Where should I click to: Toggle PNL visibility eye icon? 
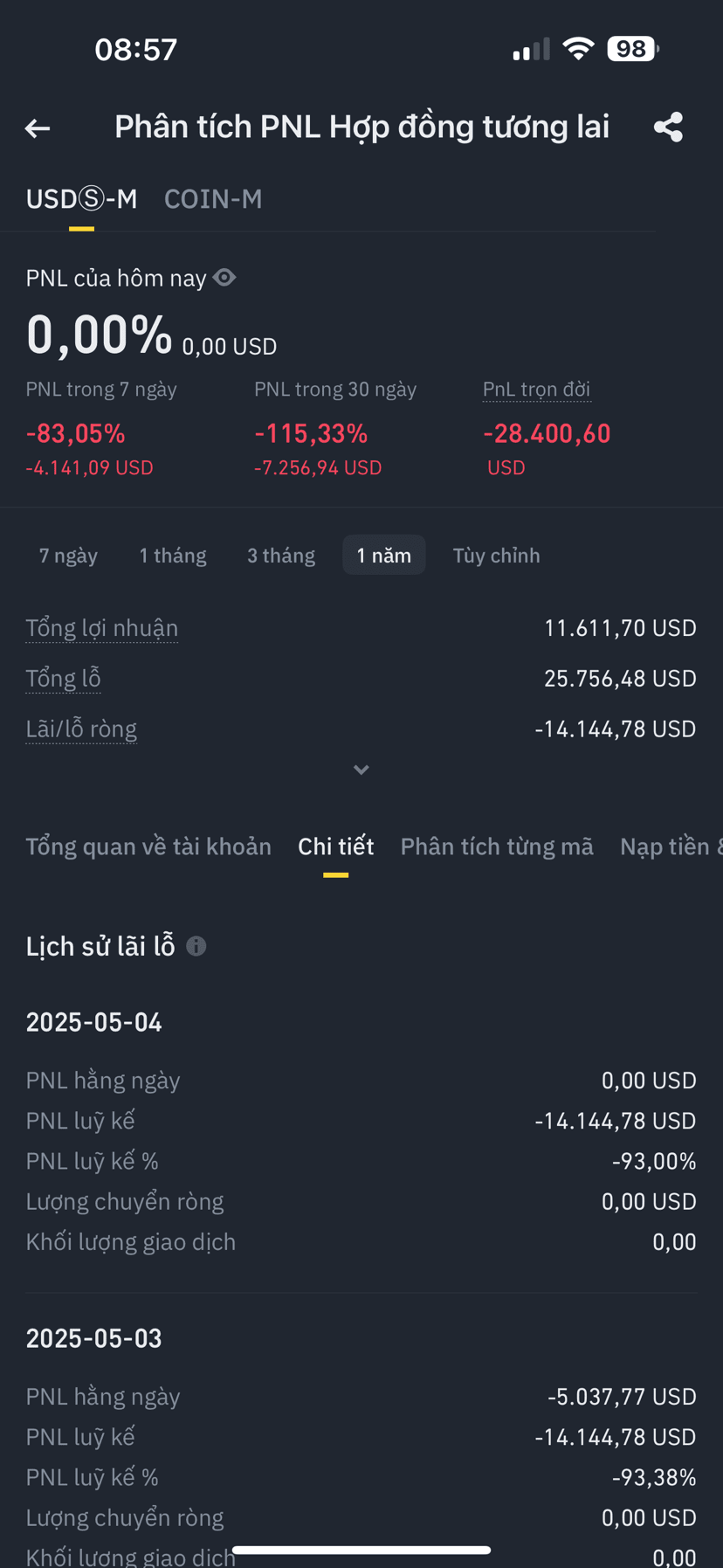(224, 278)
